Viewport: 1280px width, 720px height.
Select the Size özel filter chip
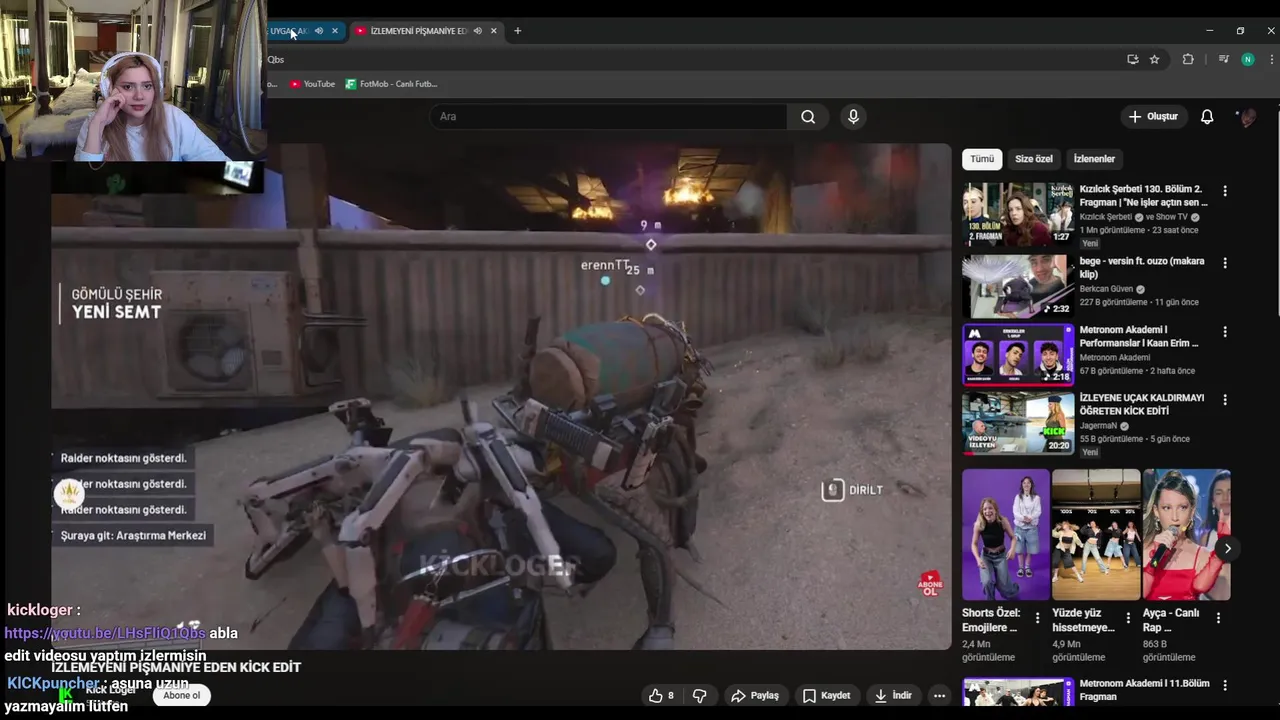(1033, 159)
